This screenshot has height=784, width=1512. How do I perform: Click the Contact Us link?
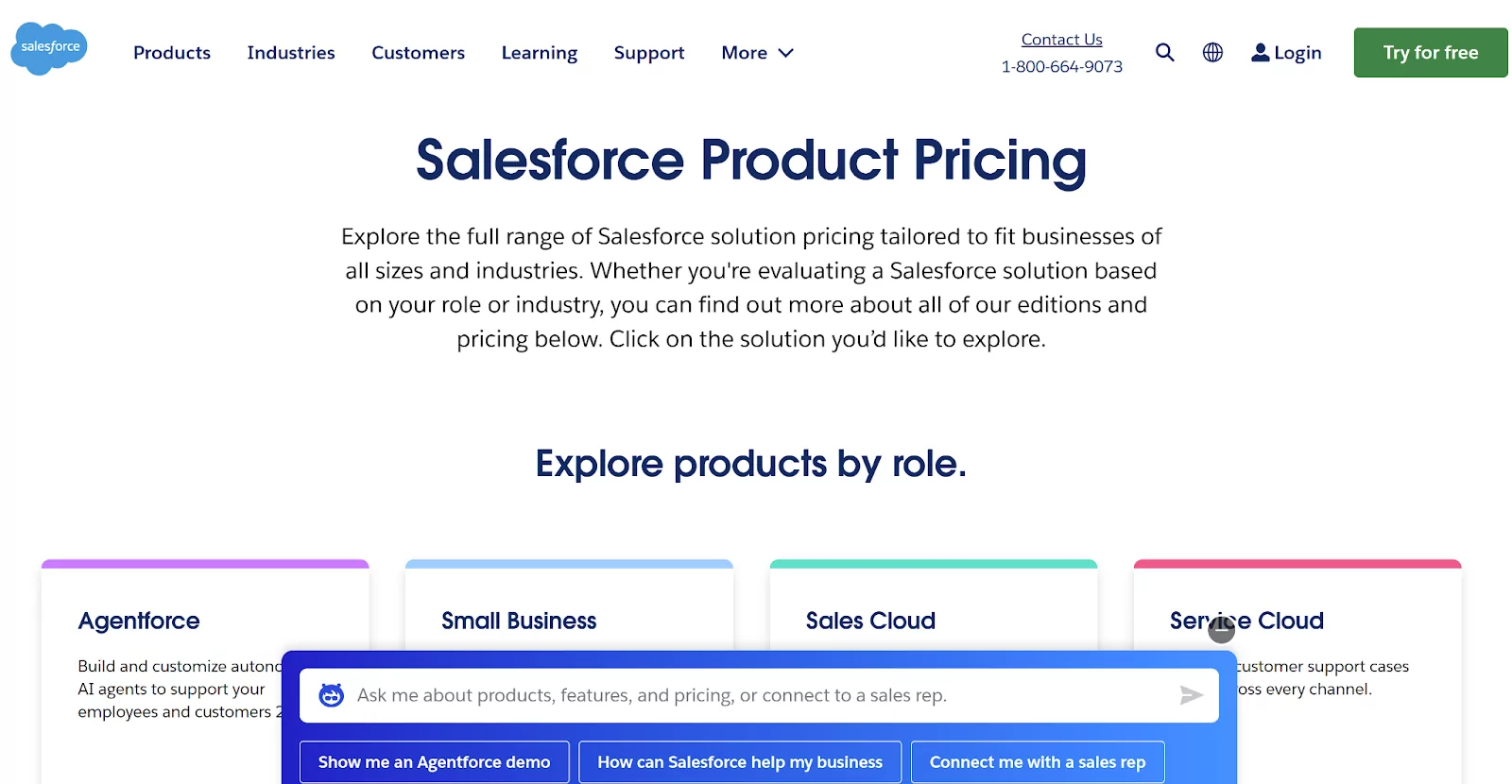pyautogui.click(x=1061, y=40)
